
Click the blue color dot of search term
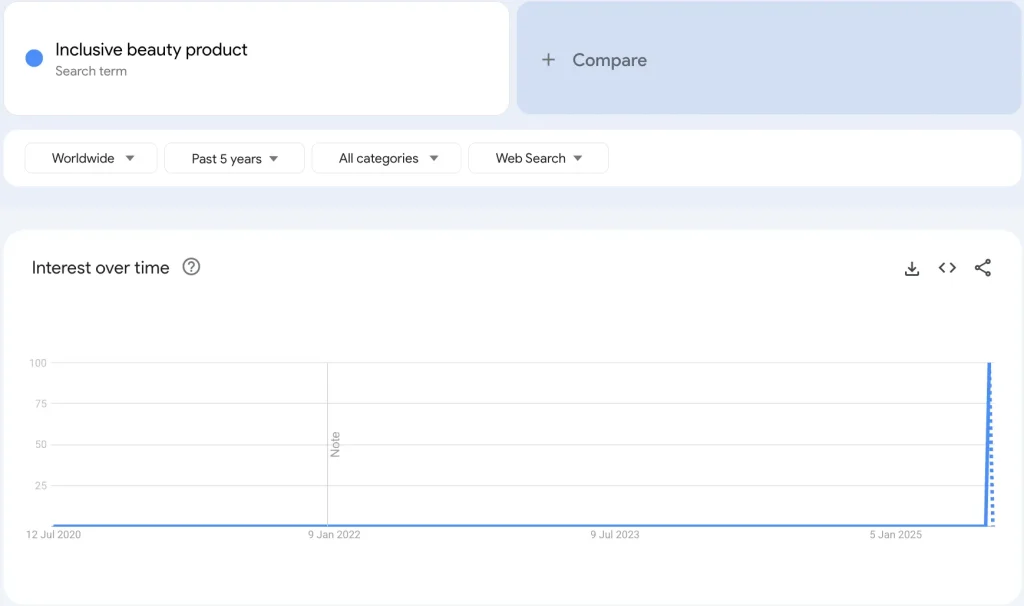(34, 58)
